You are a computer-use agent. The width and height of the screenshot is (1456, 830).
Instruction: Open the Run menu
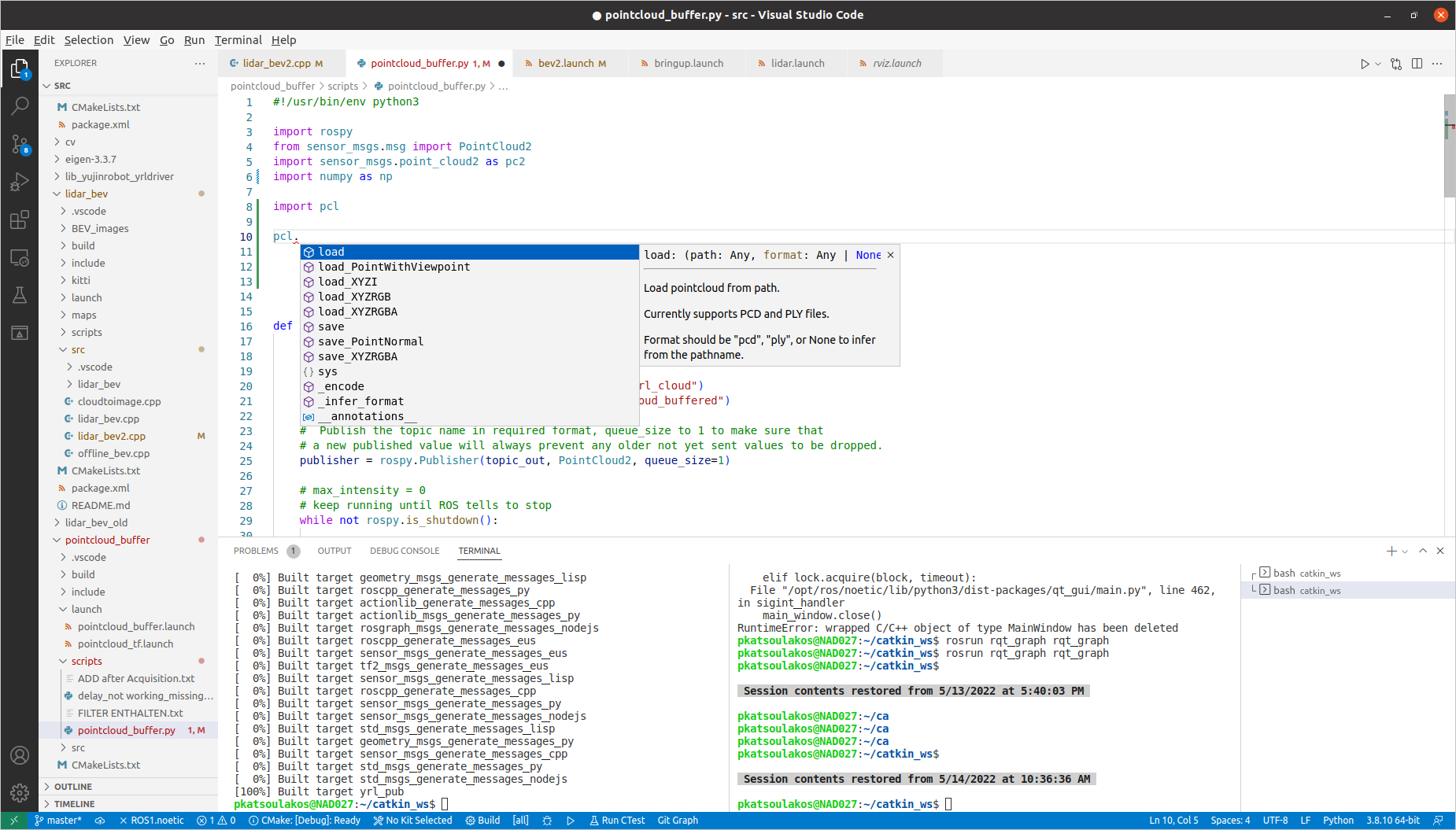click(x=194, y=40)
